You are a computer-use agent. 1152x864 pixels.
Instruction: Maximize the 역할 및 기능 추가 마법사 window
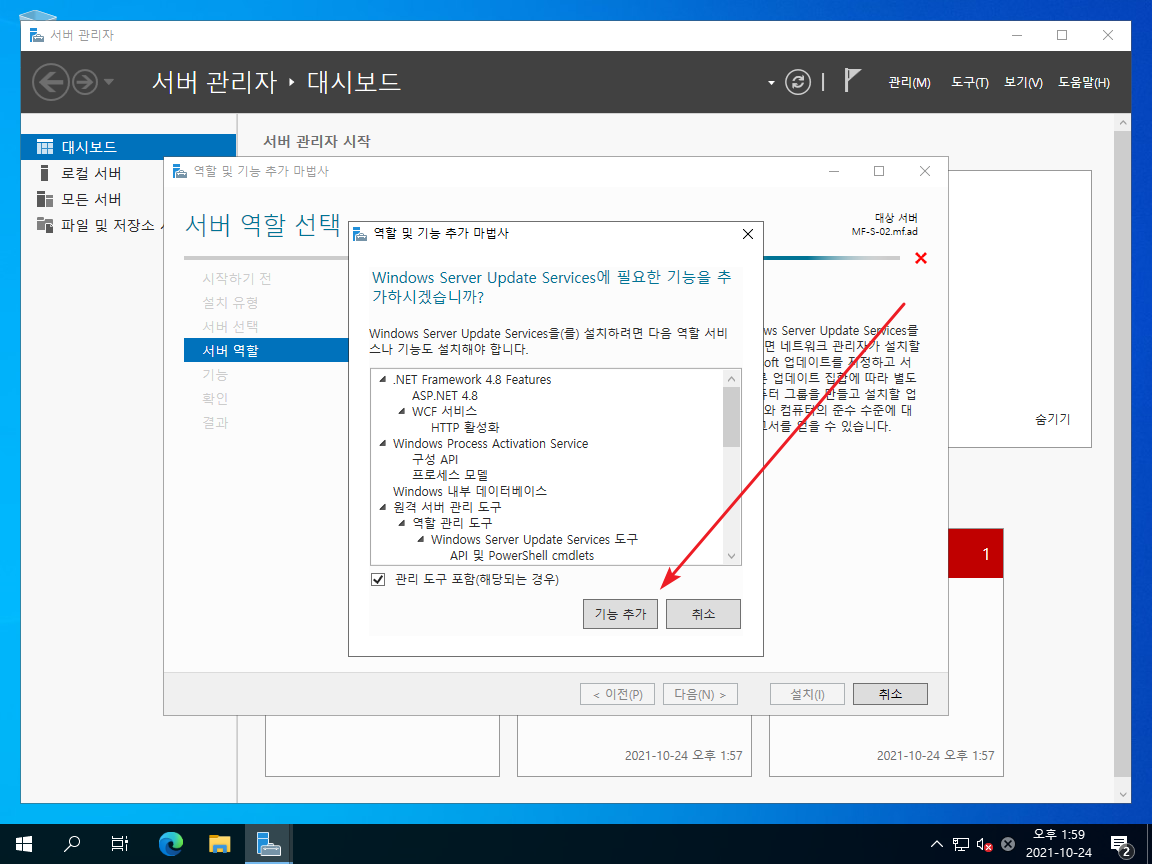coord(879,171)
